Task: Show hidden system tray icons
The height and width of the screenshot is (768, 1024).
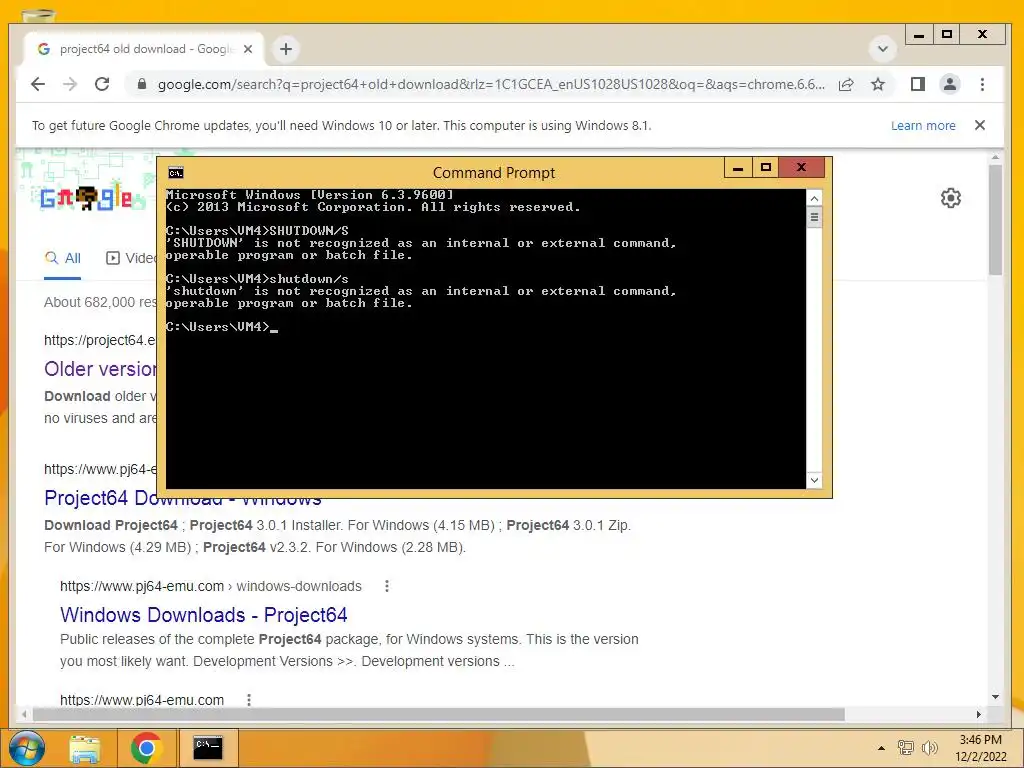Action: pos(881,748)
